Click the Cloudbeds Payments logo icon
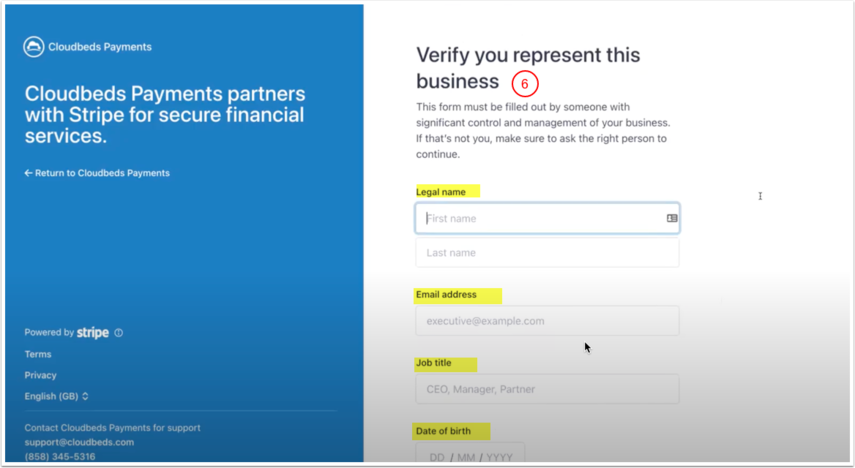Image resolution: width=855 pixels, height=468 pixels. [34, 47]
